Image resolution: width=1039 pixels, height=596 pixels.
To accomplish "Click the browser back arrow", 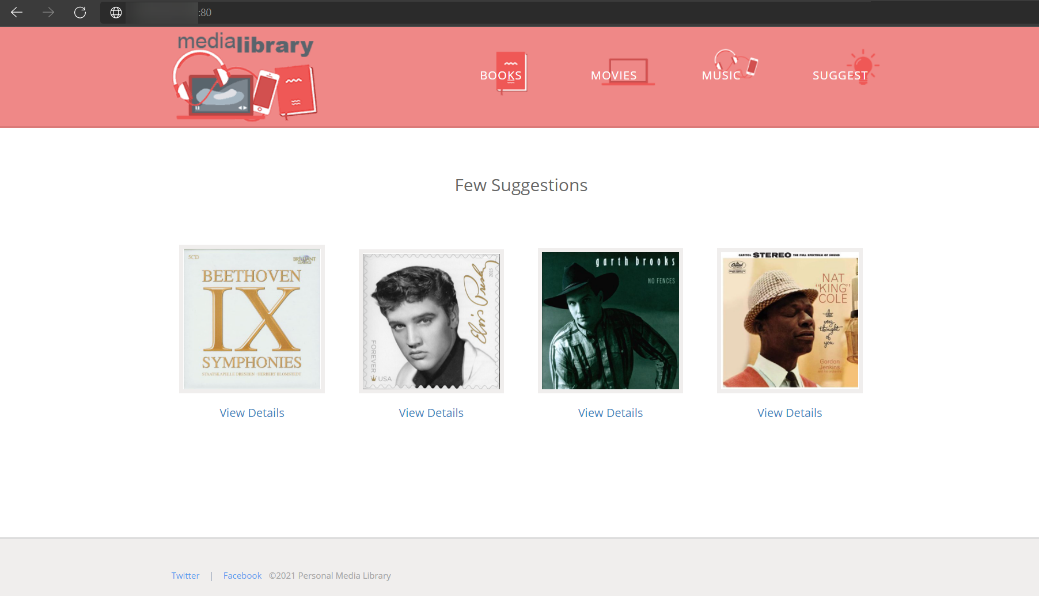I will pyautogui.click(x=17, y=13).
